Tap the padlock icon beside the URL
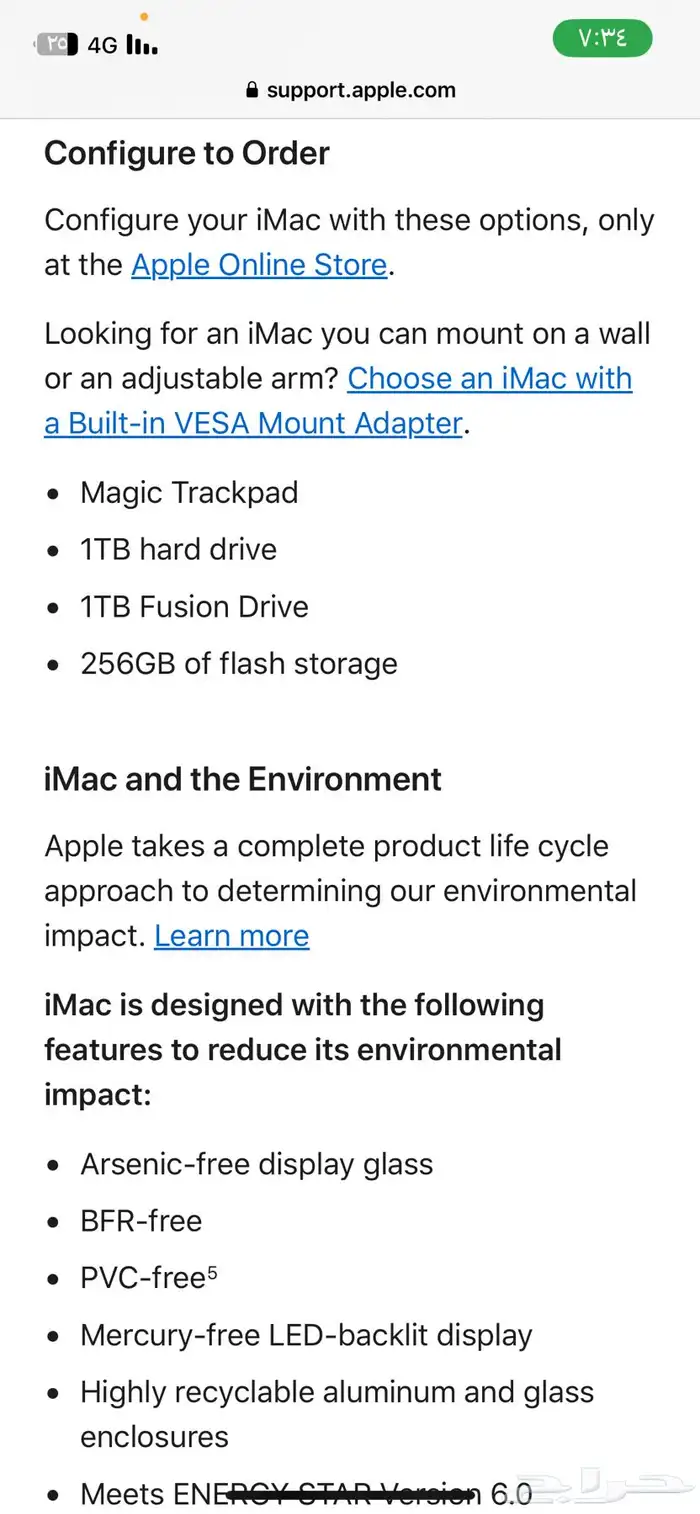Image resolution: width=700 pixels, height=1514 pixels. [251, 90]
